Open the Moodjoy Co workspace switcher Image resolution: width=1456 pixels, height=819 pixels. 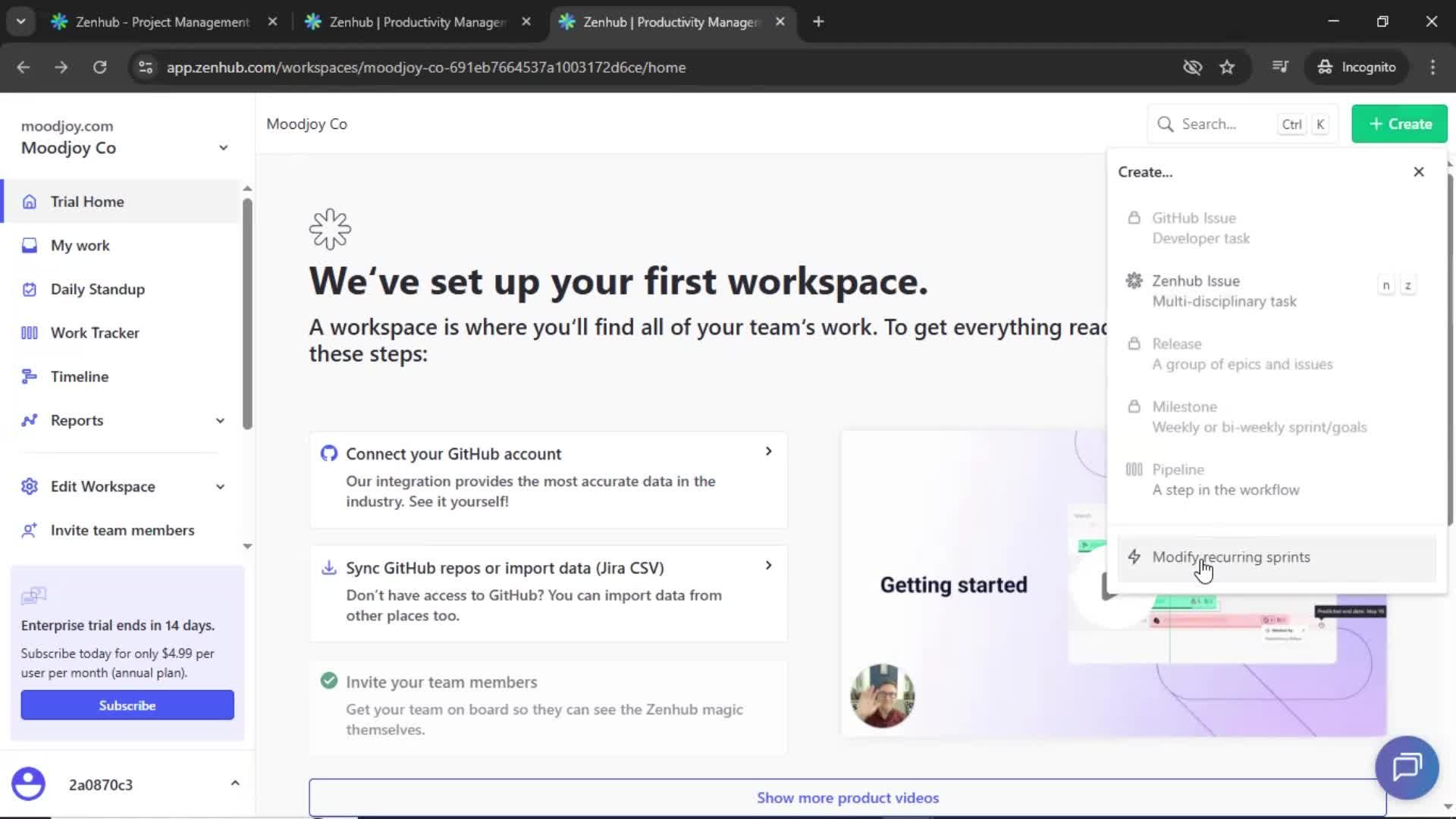tap(224, 148)
